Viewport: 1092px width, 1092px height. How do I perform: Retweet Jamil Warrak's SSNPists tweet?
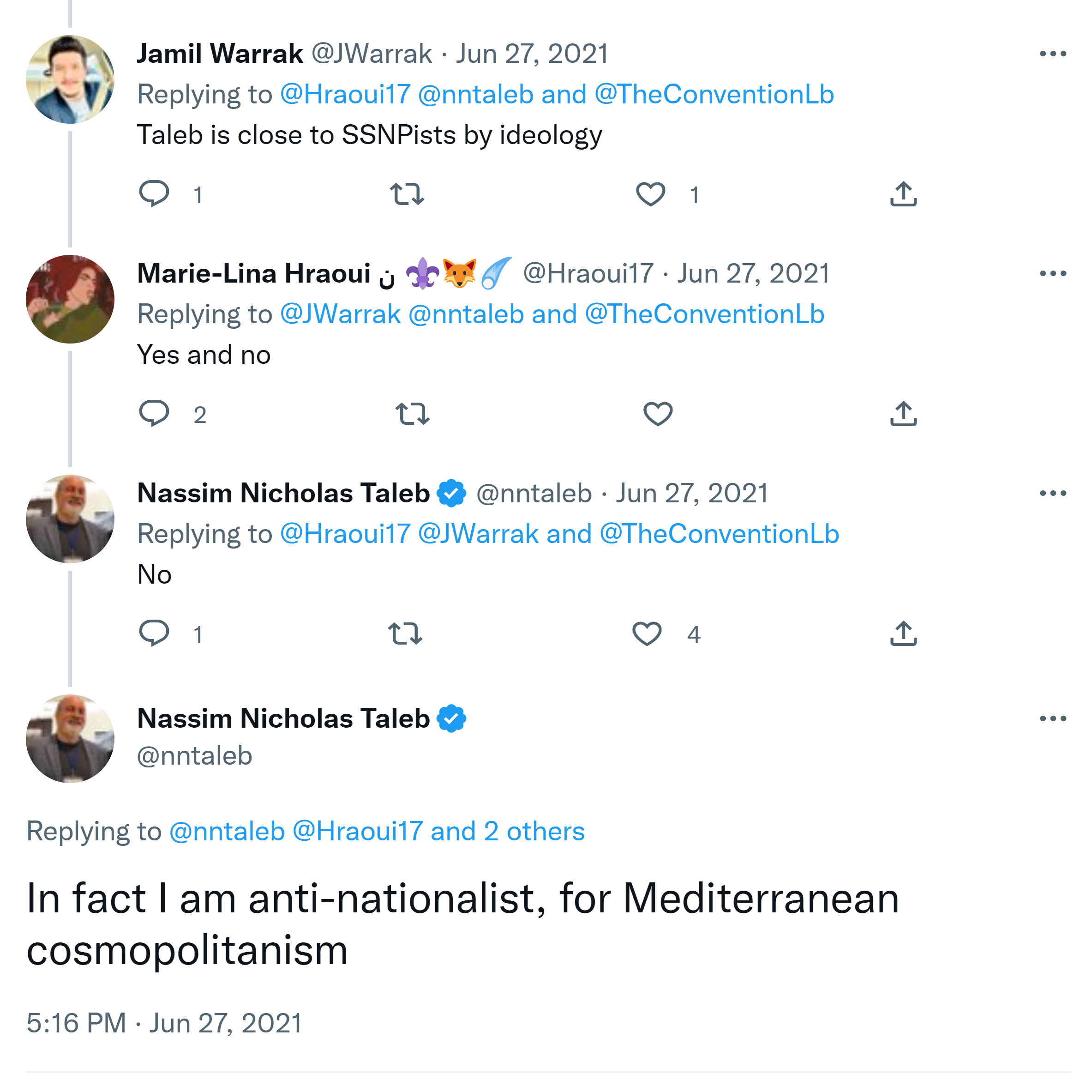tap(407, 194)
